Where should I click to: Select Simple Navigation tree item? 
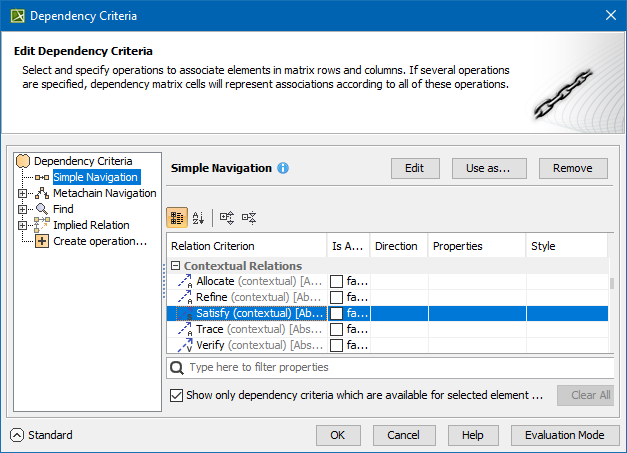pyautogui.click(x=96, y=177)
